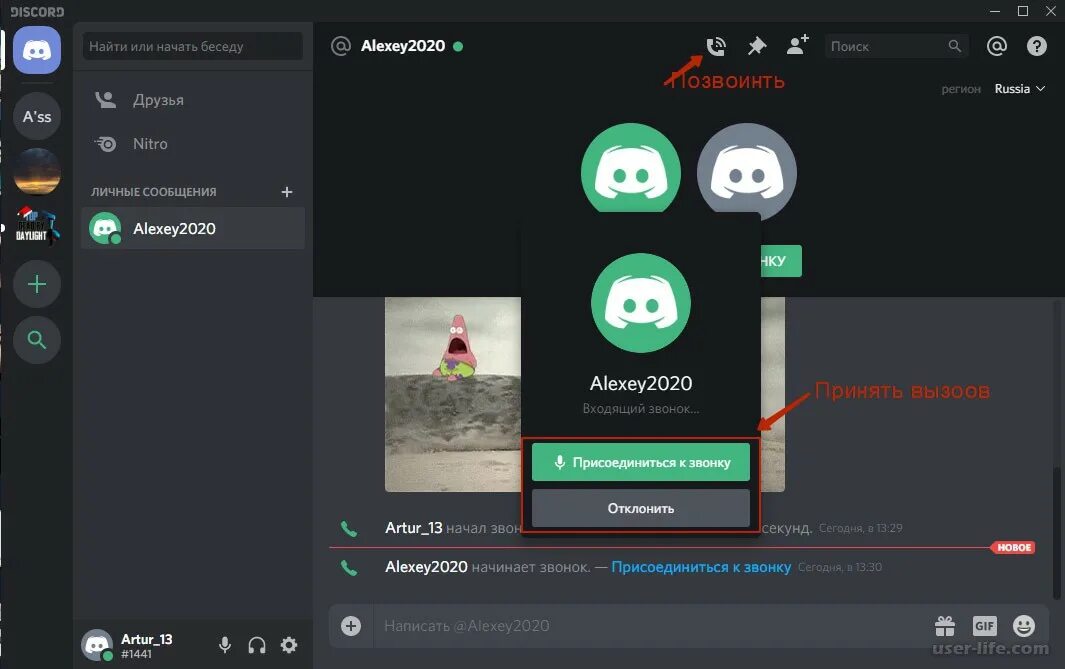Click the caller avatar in popup
This screenshot has width=1065, height=669.
[640, 303]
